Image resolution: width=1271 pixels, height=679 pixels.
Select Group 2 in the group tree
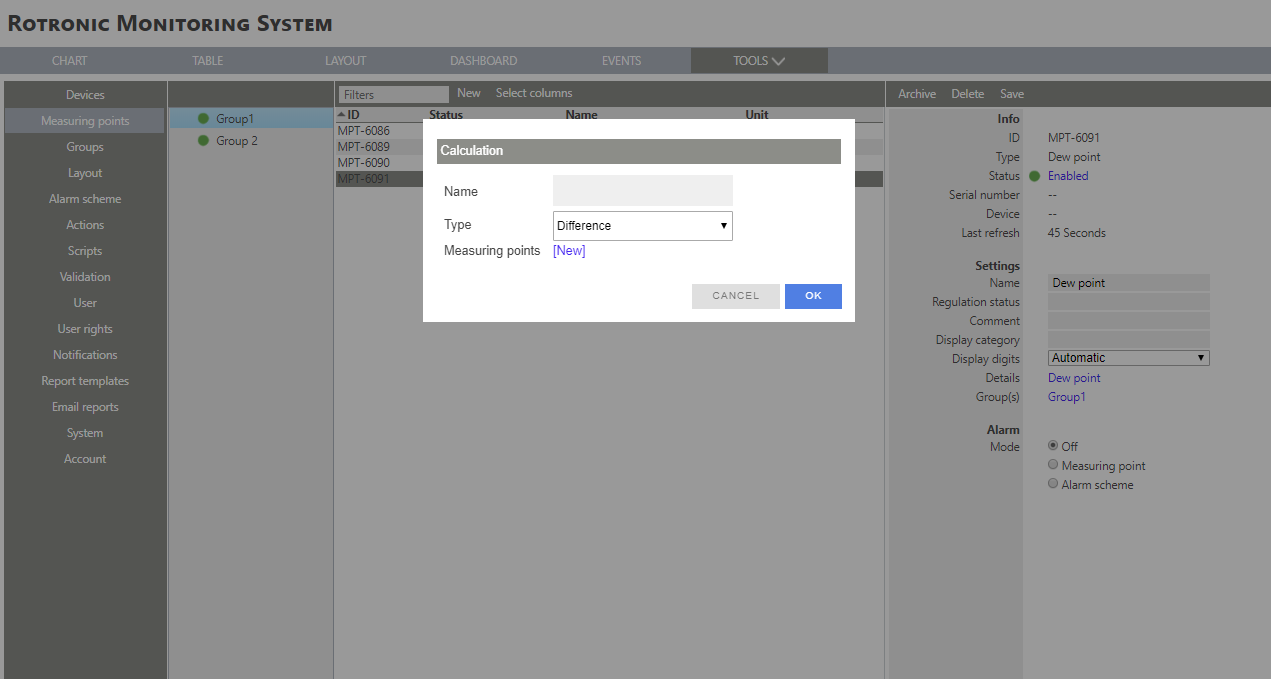click(237, 141)
